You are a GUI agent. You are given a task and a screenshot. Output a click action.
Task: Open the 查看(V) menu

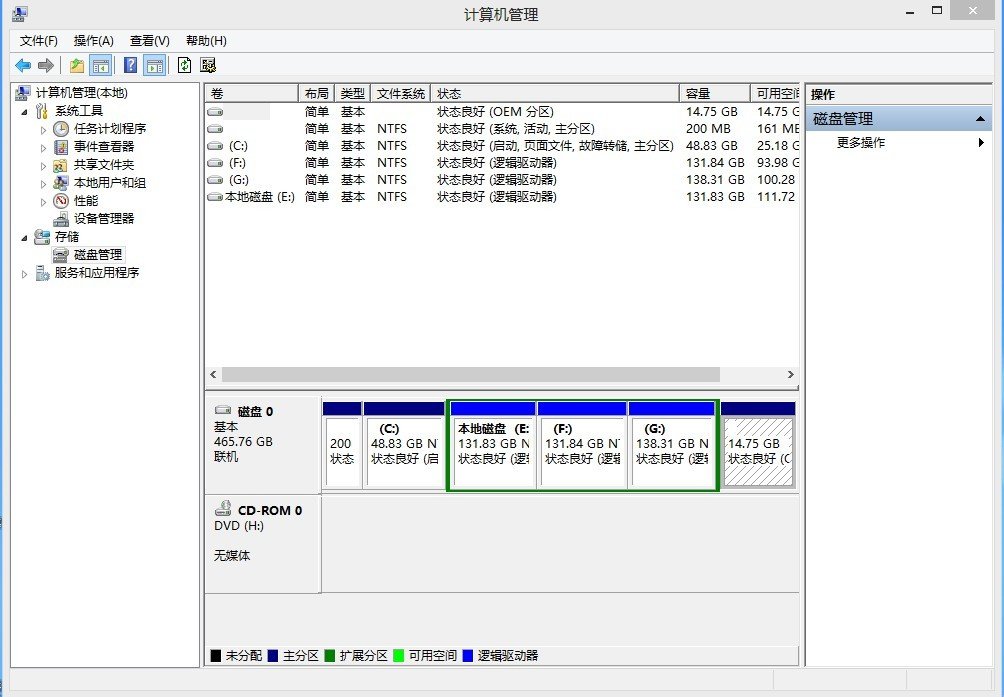click(149, 41)
